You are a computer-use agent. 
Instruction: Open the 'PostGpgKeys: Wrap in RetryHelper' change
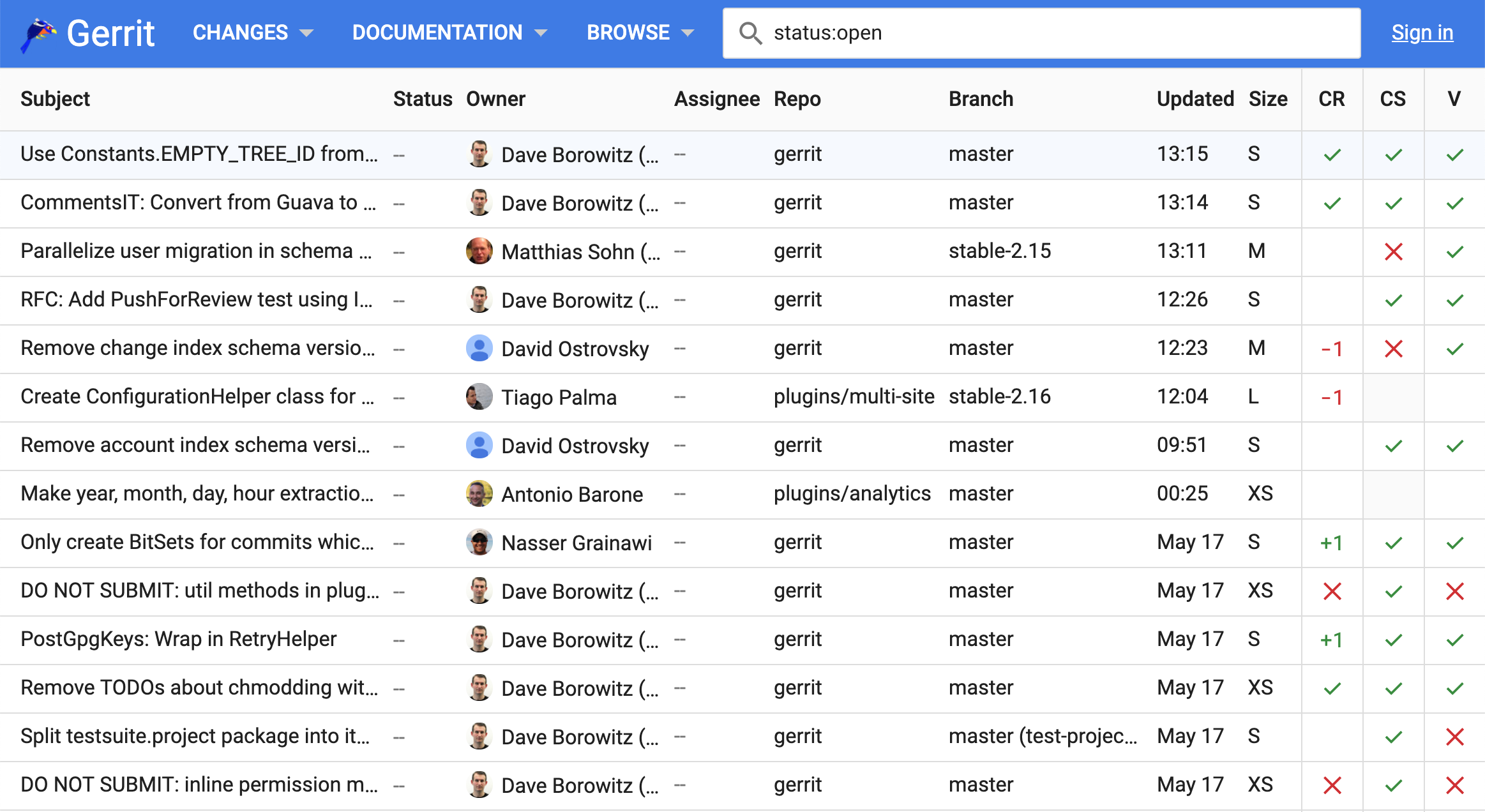(179, 639)
